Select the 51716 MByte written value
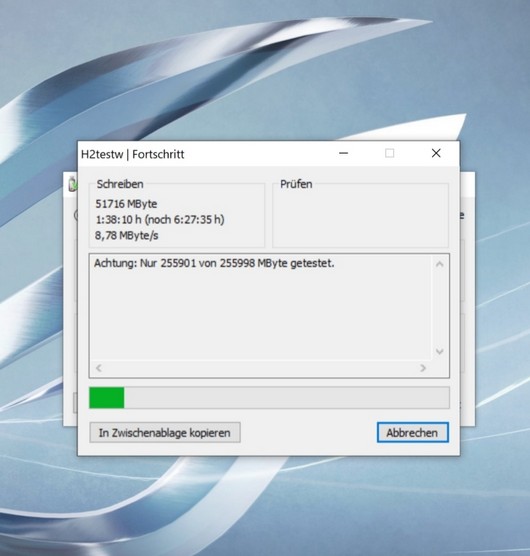The width and height of the screenshot is (530, 556). (x=126, y=204)
